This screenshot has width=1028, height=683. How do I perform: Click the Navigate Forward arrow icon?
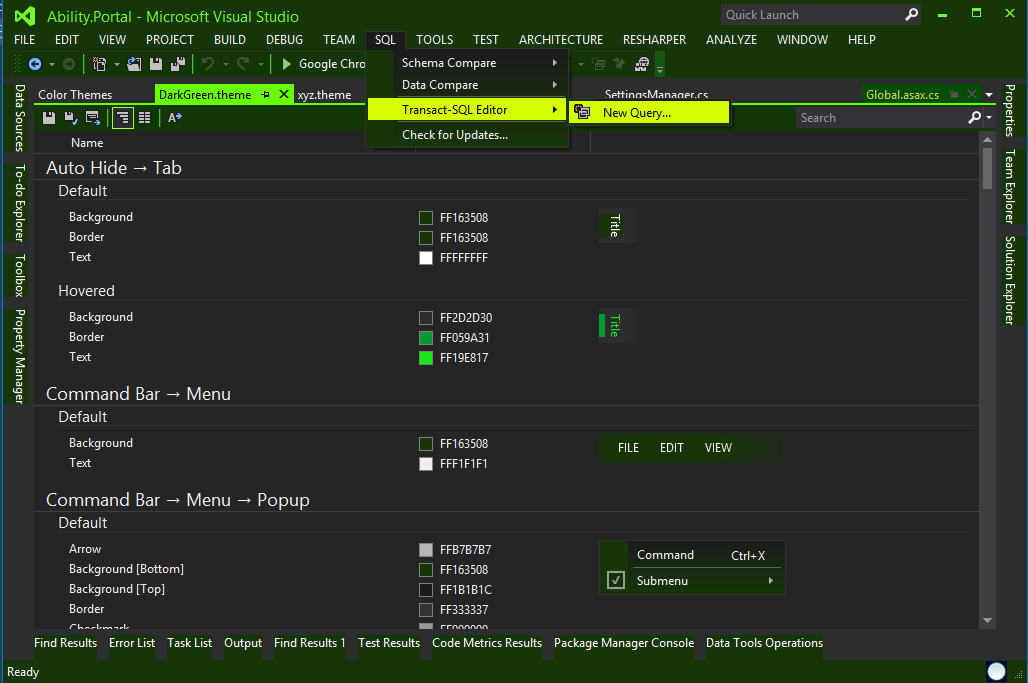tap(69, 64)
